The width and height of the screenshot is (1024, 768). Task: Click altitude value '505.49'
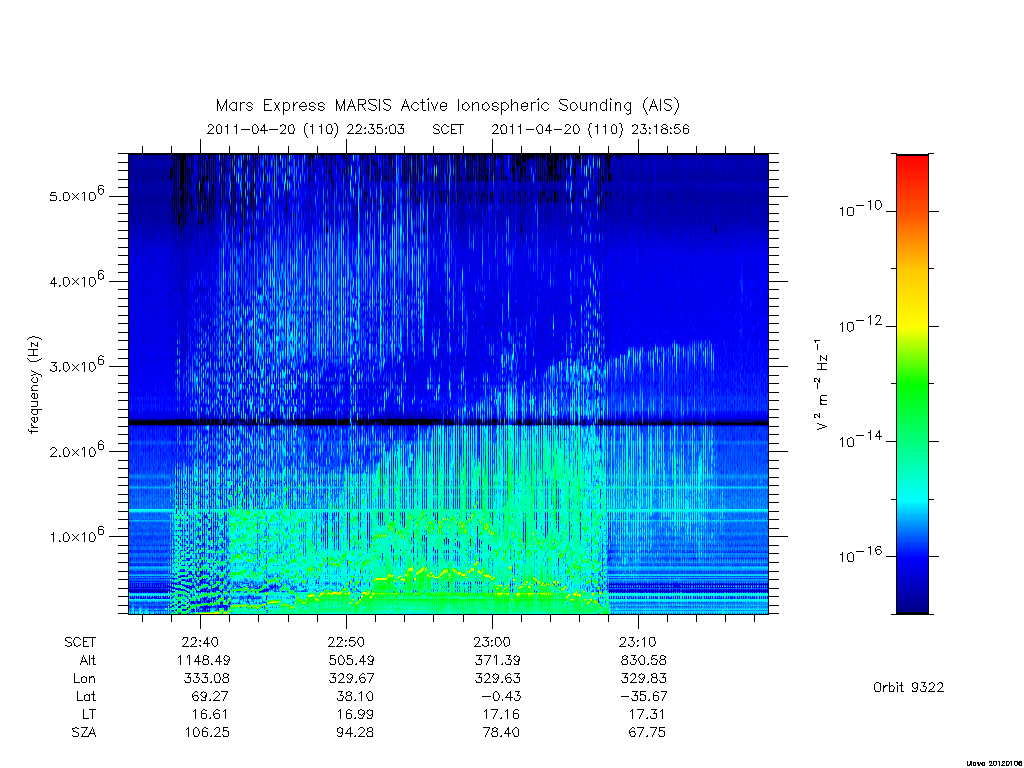(x=351, y=660)
